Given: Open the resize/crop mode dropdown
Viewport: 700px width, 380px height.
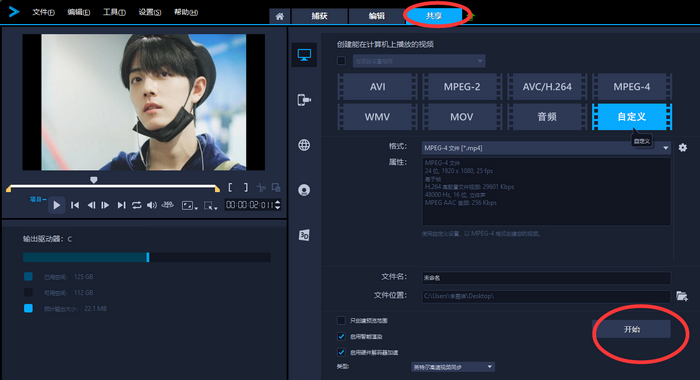Looking at the screenshot, I should 210,205.
